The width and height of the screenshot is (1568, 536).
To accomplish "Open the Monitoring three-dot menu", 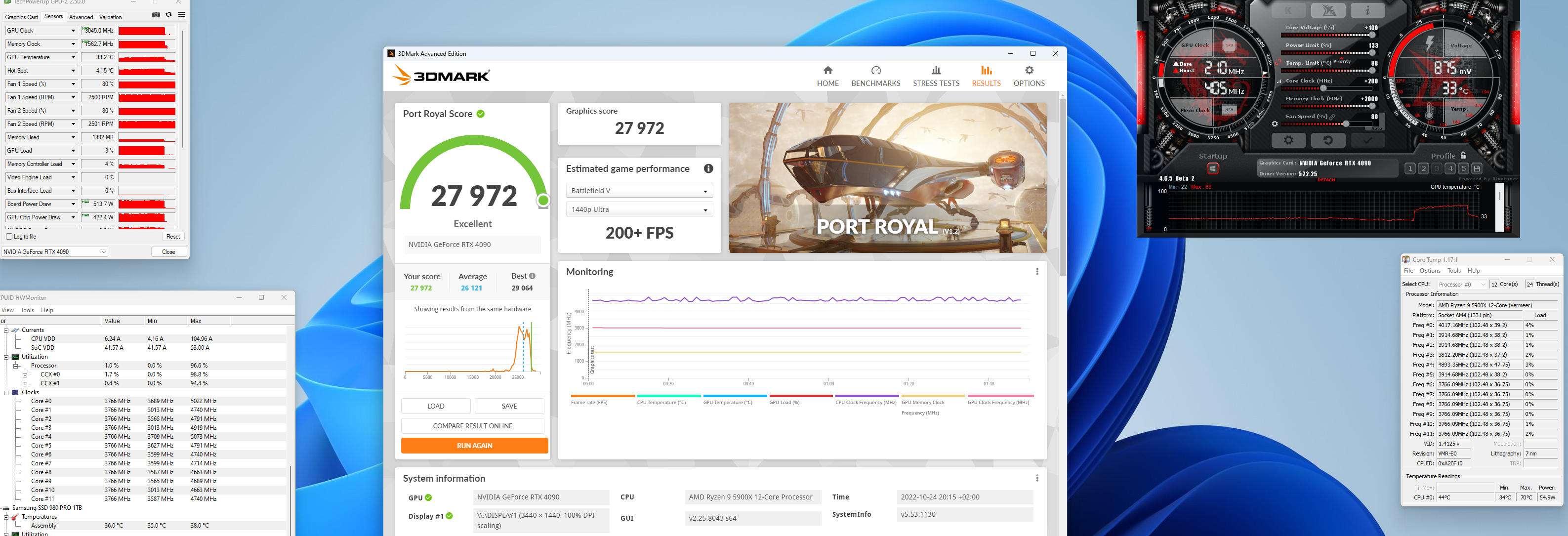I will coord(1037,272).
